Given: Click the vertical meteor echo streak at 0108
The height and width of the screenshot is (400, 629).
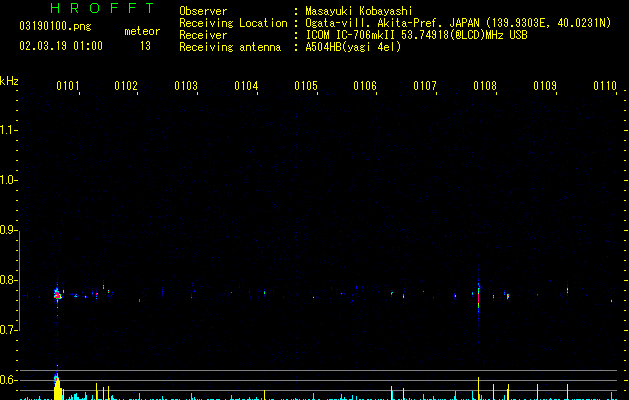Looking at the screenshot, I should 479,299.
